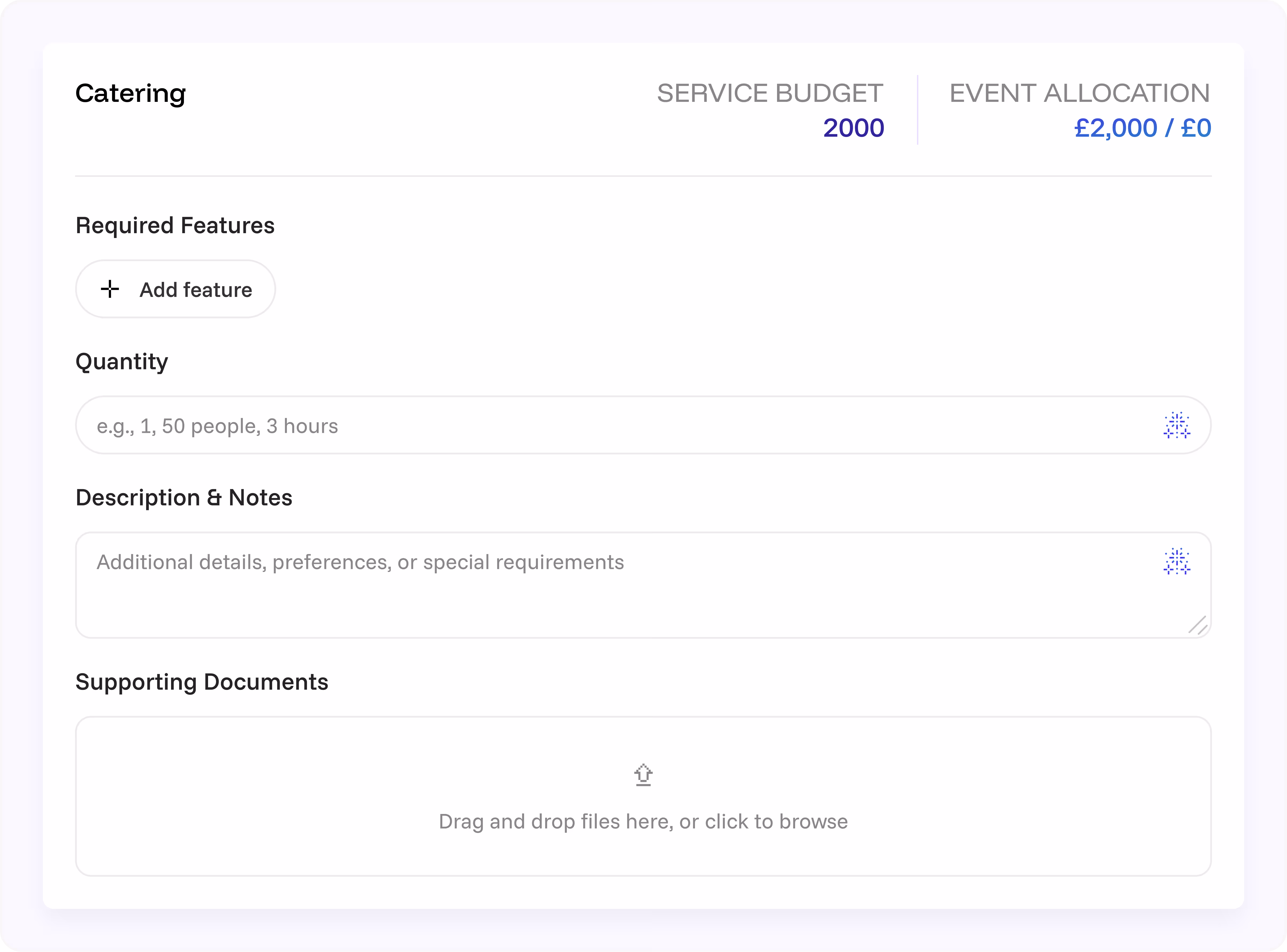This screenshot has width=1287, height=952.
Task: Click the SERVICE BUDGET label
Action: coord(770,93)
